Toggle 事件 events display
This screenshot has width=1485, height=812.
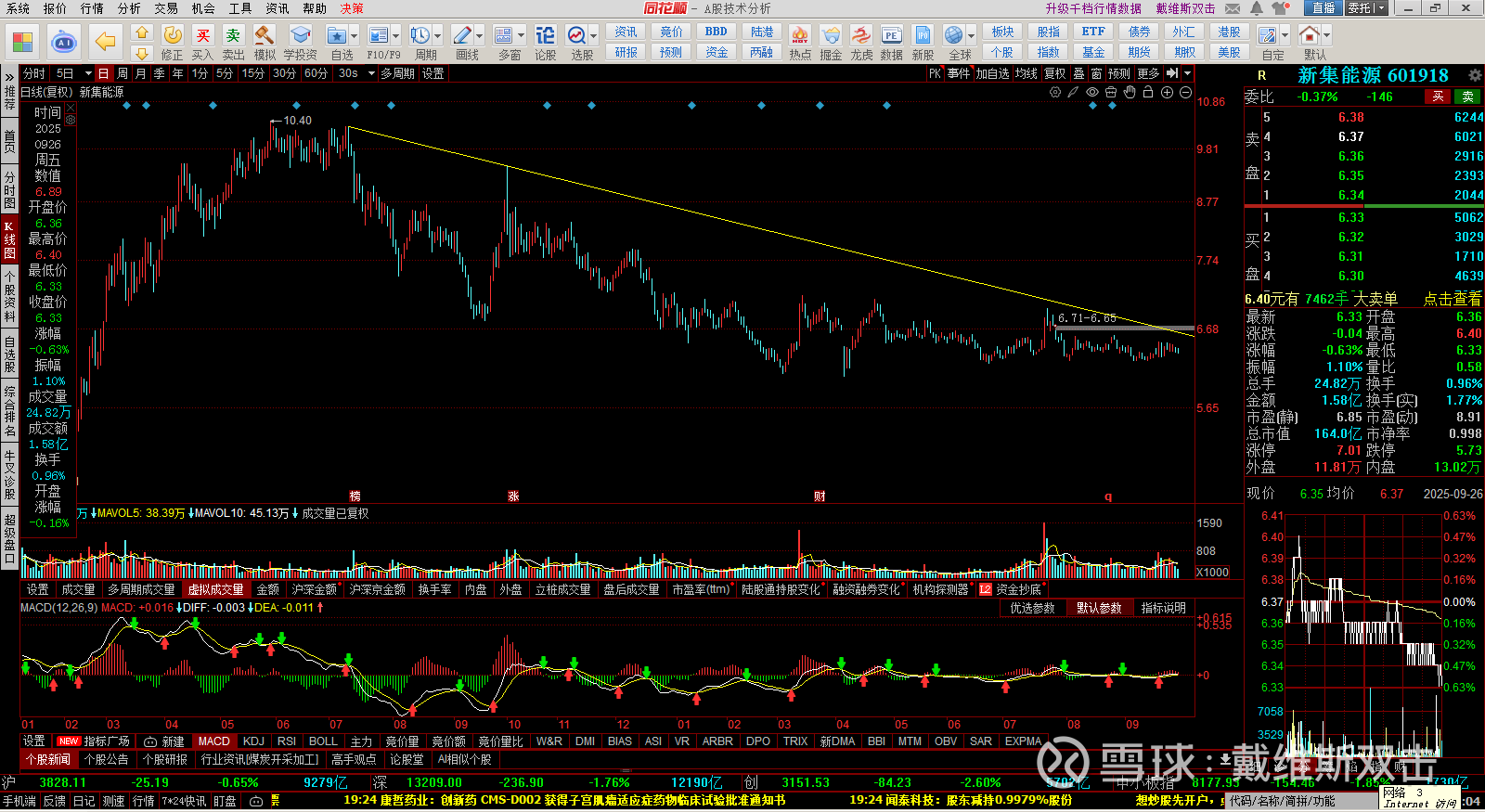click(x=959, y=73)
